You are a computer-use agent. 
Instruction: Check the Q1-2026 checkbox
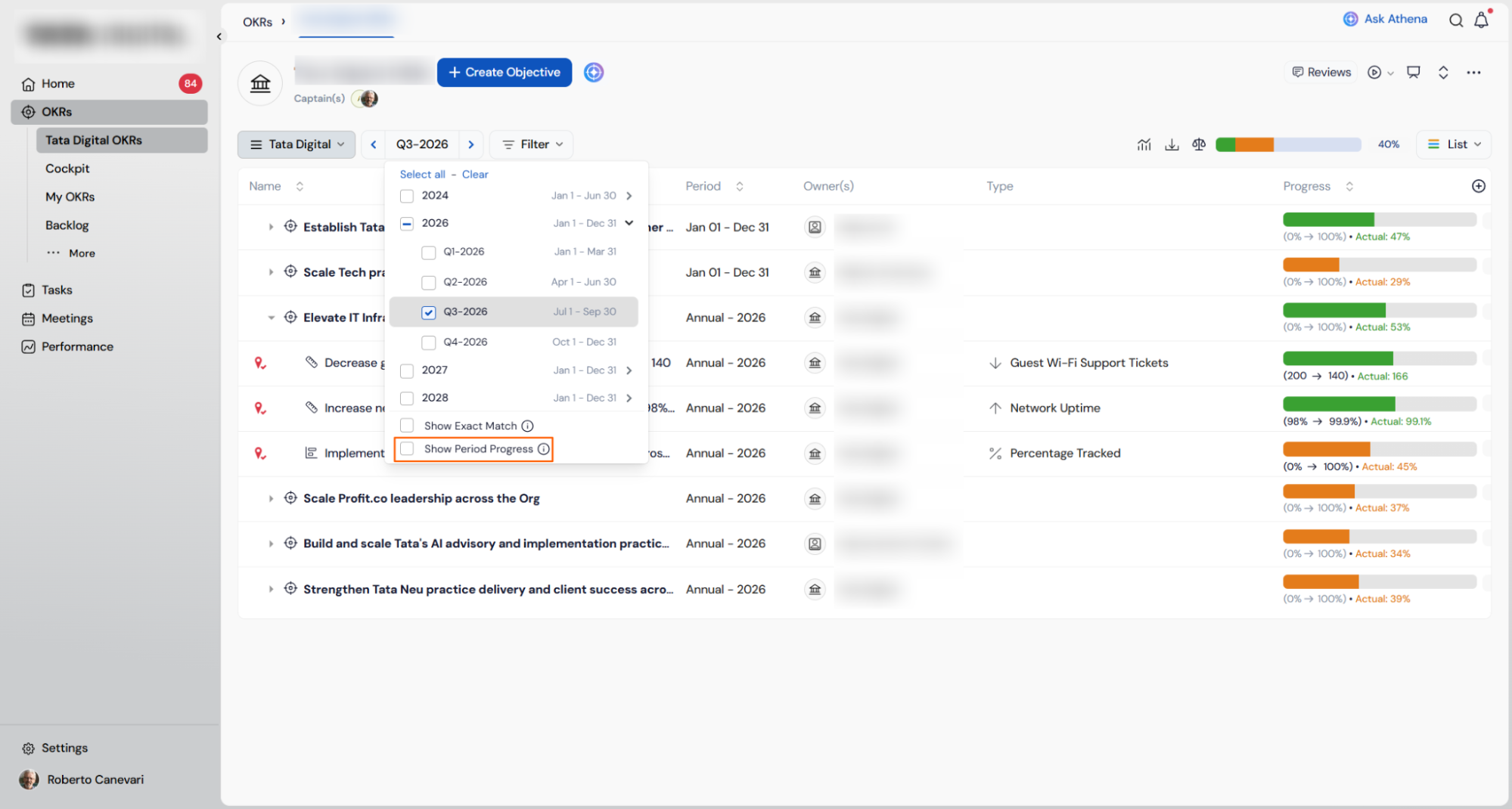[x=429, y=253]
